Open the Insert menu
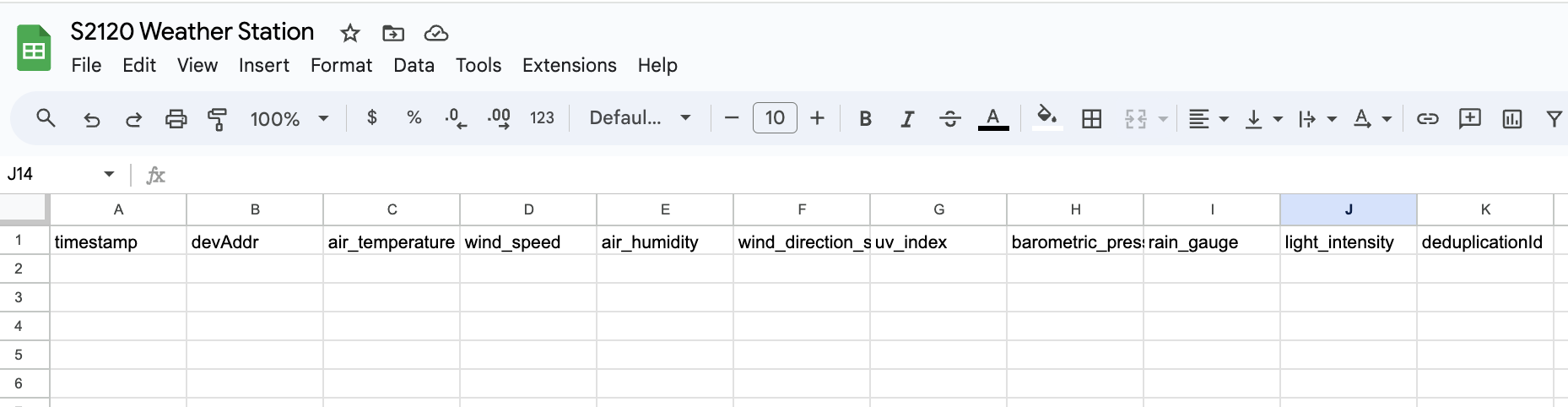This screenshot has height=407, width=1568. (263, 65)
